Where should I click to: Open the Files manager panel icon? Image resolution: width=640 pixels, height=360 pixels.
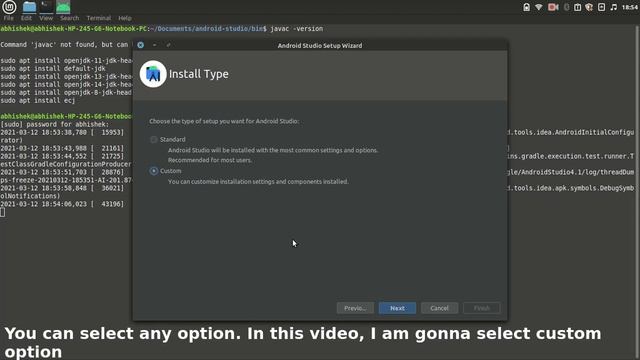click(x=29, y=7)
